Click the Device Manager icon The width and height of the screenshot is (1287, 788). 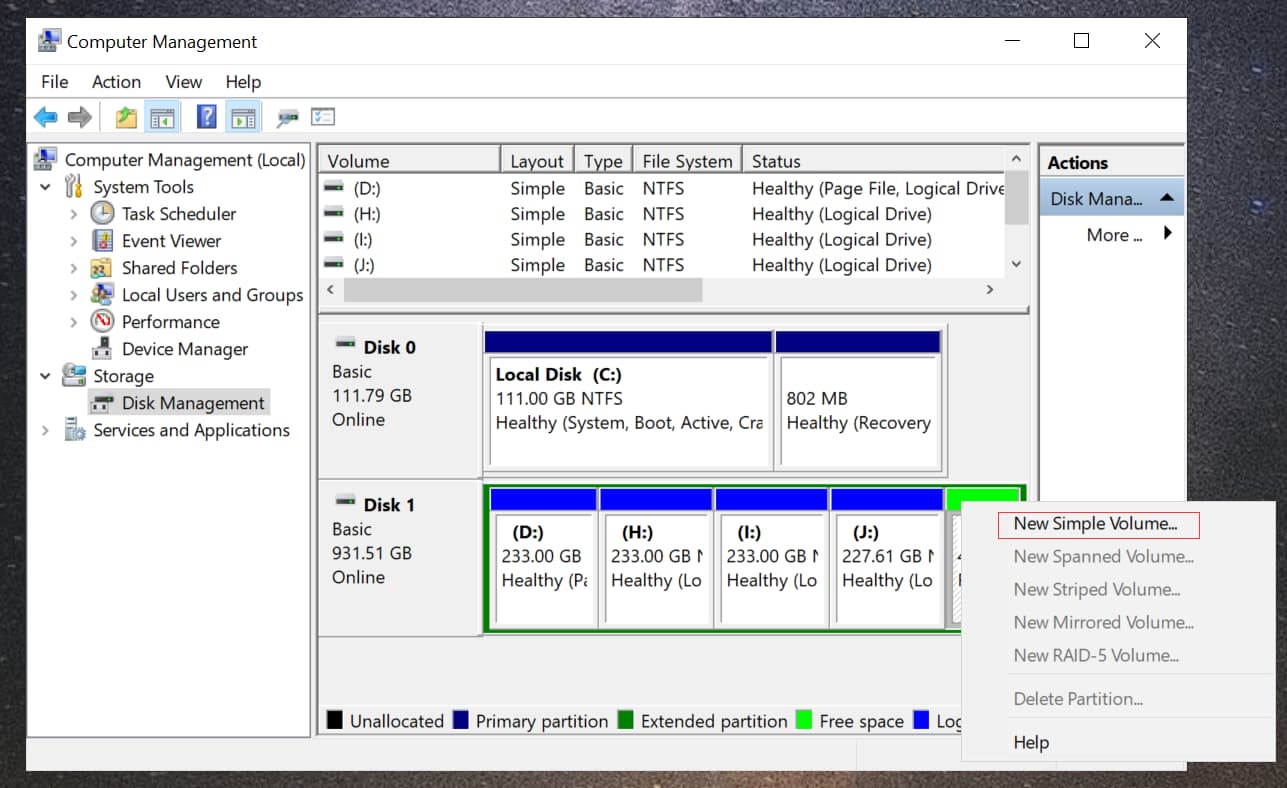102,348
